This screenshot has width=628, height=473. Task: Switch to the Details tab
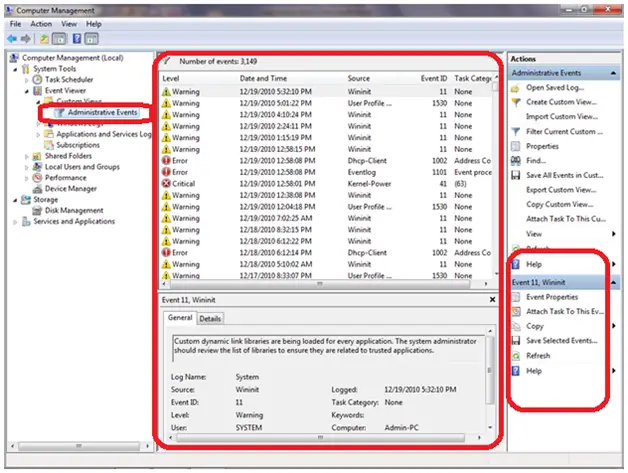click(x=210, y=318)
